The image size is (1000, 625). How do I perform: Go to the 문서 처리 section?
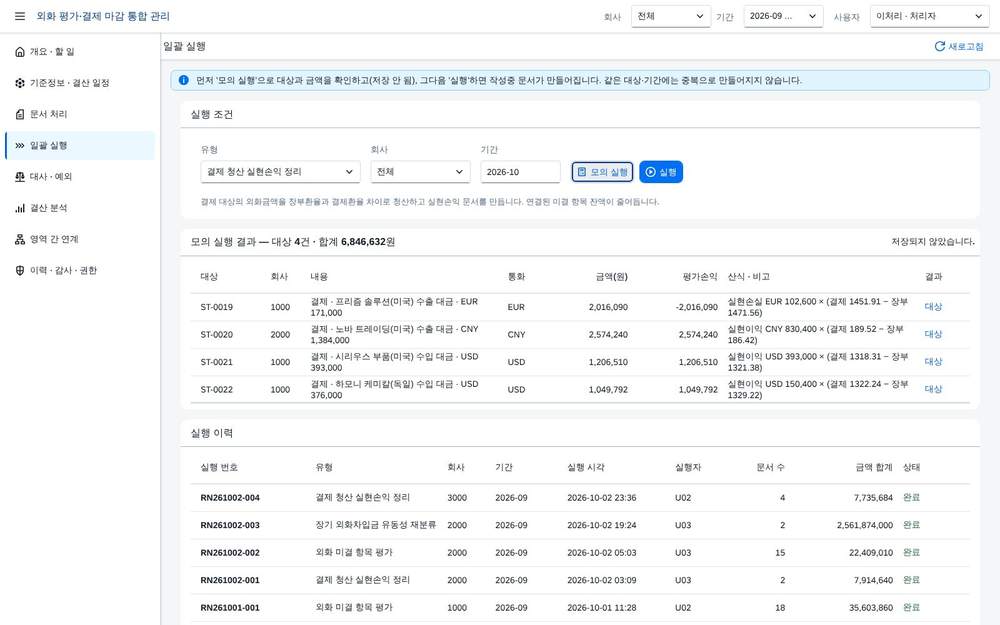coord(80,114)
